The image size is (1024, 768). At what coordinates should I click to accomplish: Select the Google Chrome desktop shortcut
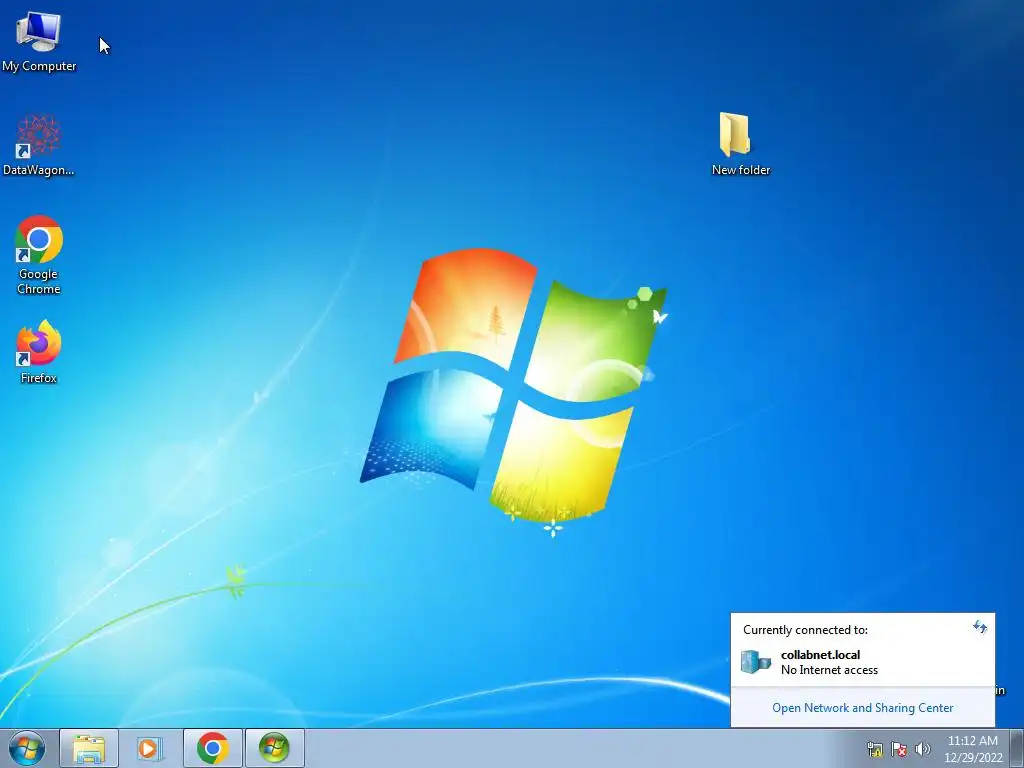coord(39,255)
